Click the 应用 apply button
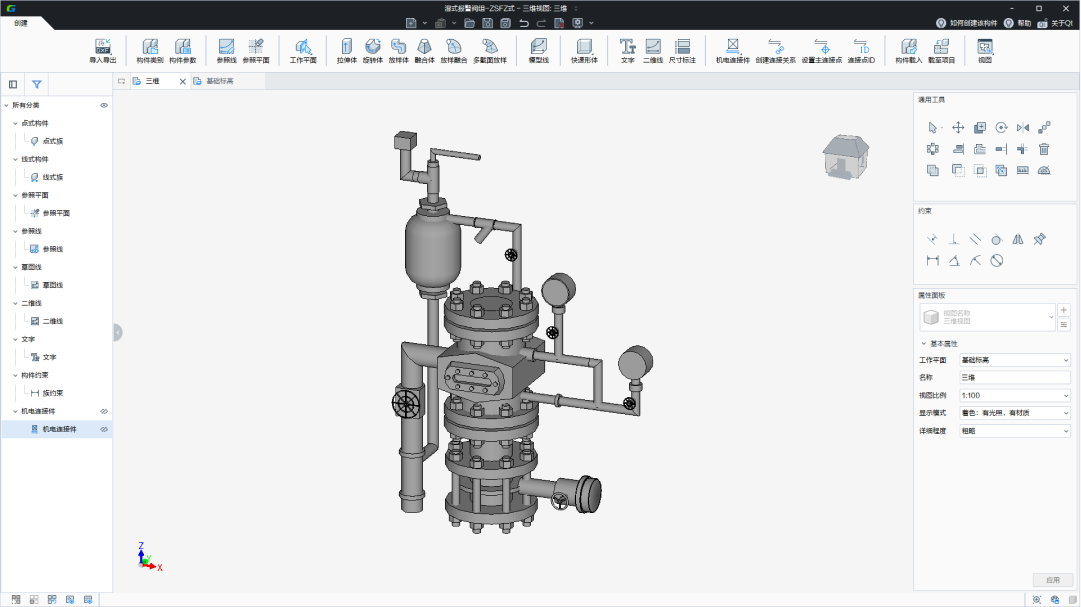 click(1052, 580)
